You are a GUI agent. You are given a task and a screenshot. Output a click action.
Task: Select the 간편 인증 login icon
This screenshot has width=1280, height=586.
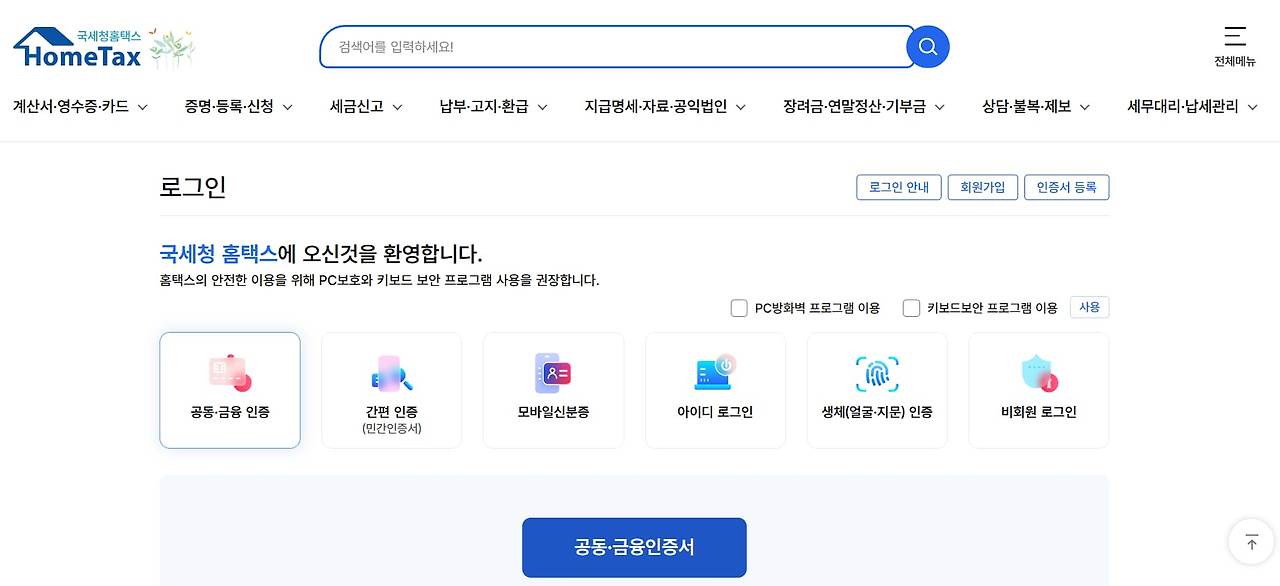[x=391, y=373]
